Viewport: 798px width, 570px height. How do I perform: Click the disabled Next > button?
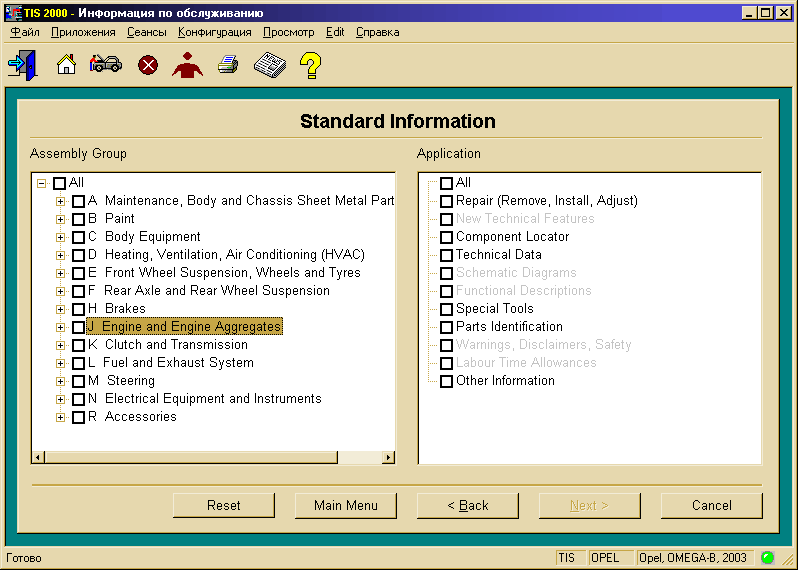click(x=589, y=505)
